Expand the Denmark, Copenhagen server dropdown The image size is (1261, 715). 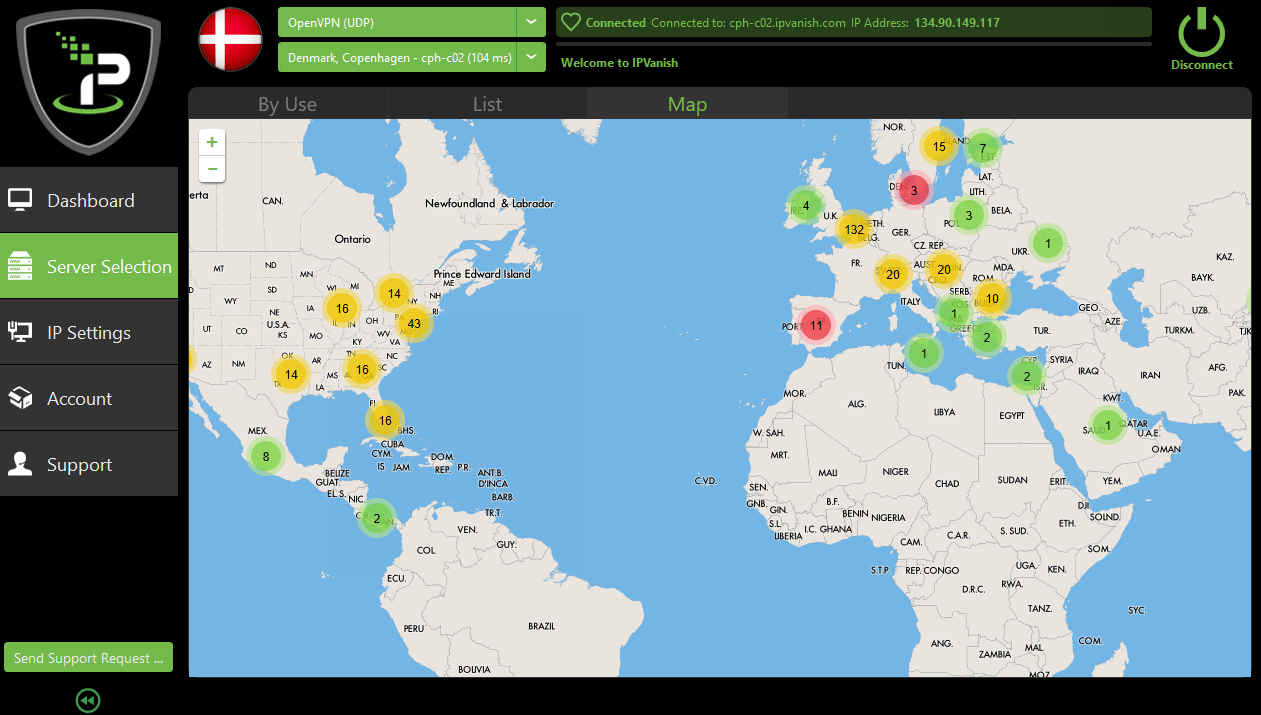pos(530,58)
